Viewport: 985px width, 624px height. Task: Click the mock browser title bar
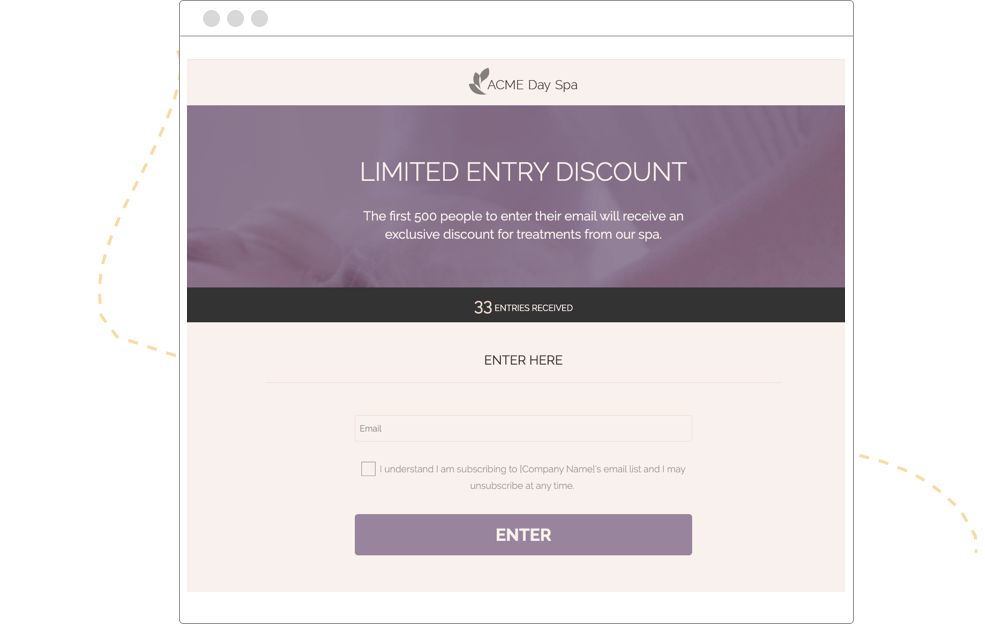coord(516,19)
